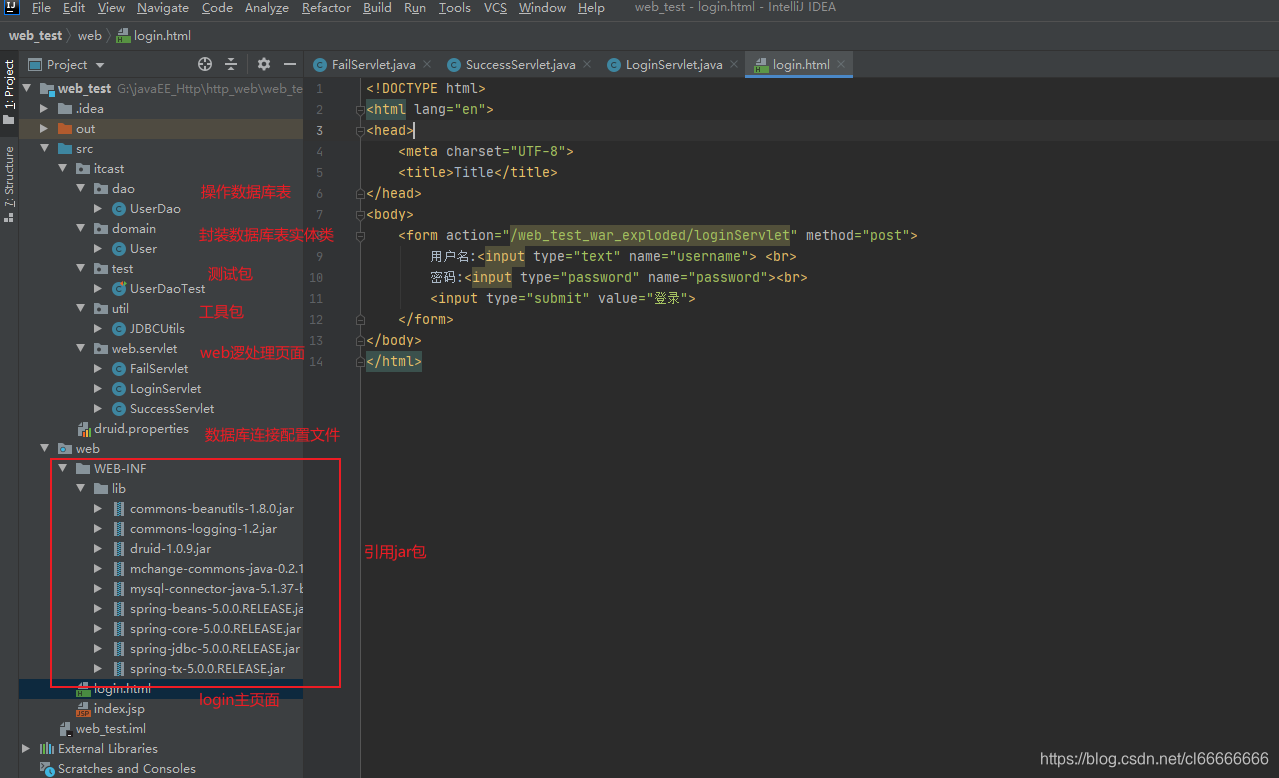Open the File menu
Viewport: 1279px width, 778px height.
coord(41,8)
